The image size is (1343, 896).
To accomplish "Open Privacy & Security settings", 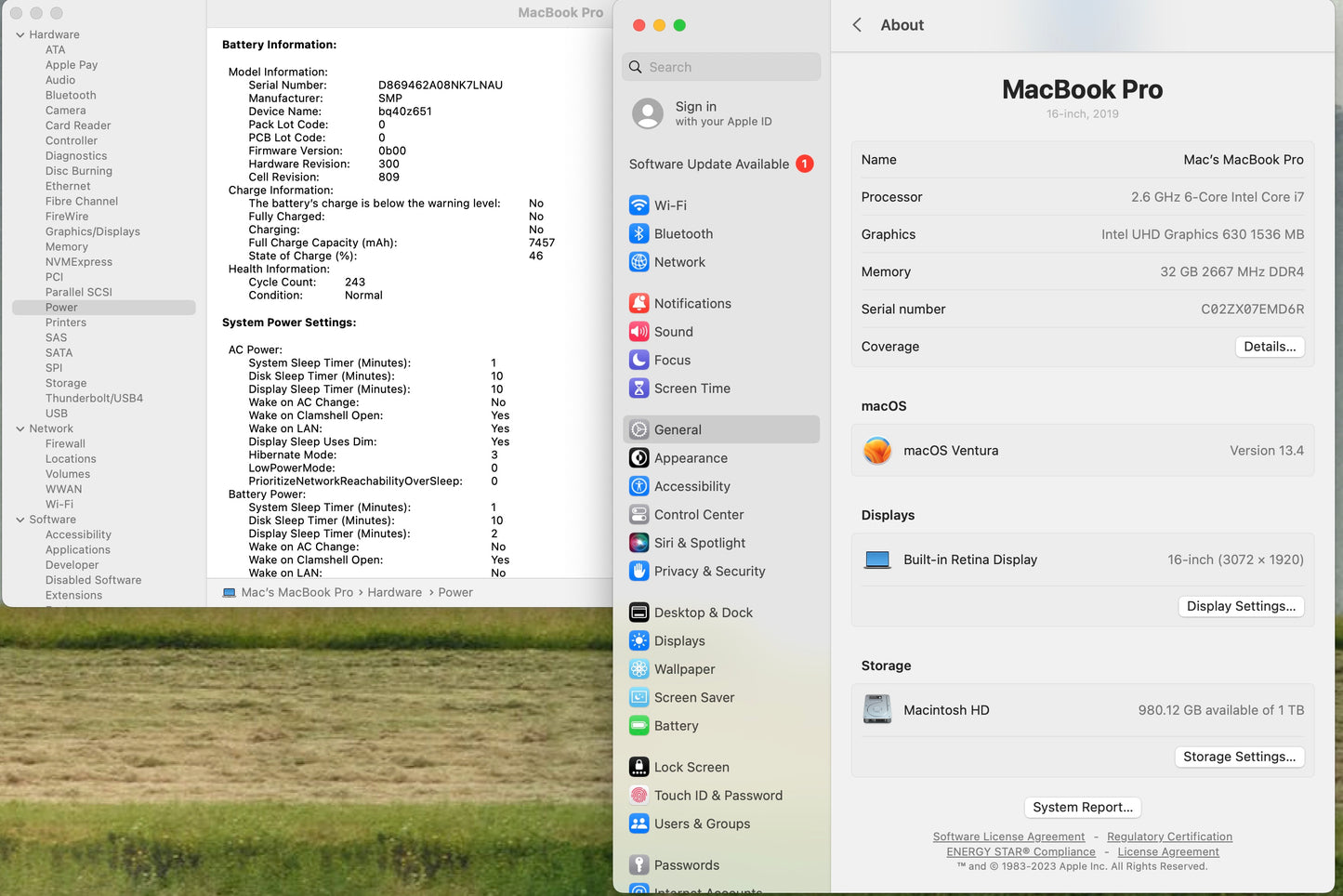I will coord(709,571).
